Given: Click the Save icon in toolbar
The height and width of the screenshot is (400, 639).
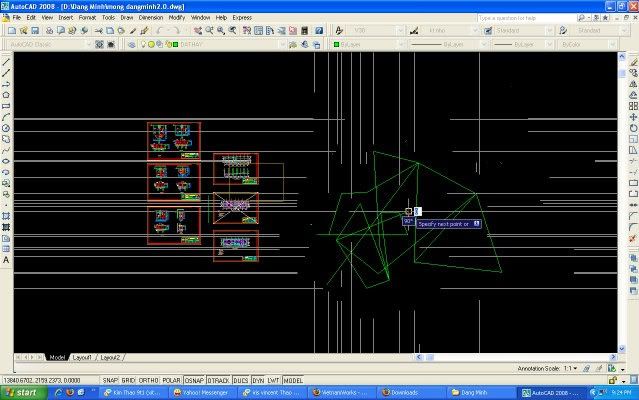Looking at the screenshot, I should 35,31.
